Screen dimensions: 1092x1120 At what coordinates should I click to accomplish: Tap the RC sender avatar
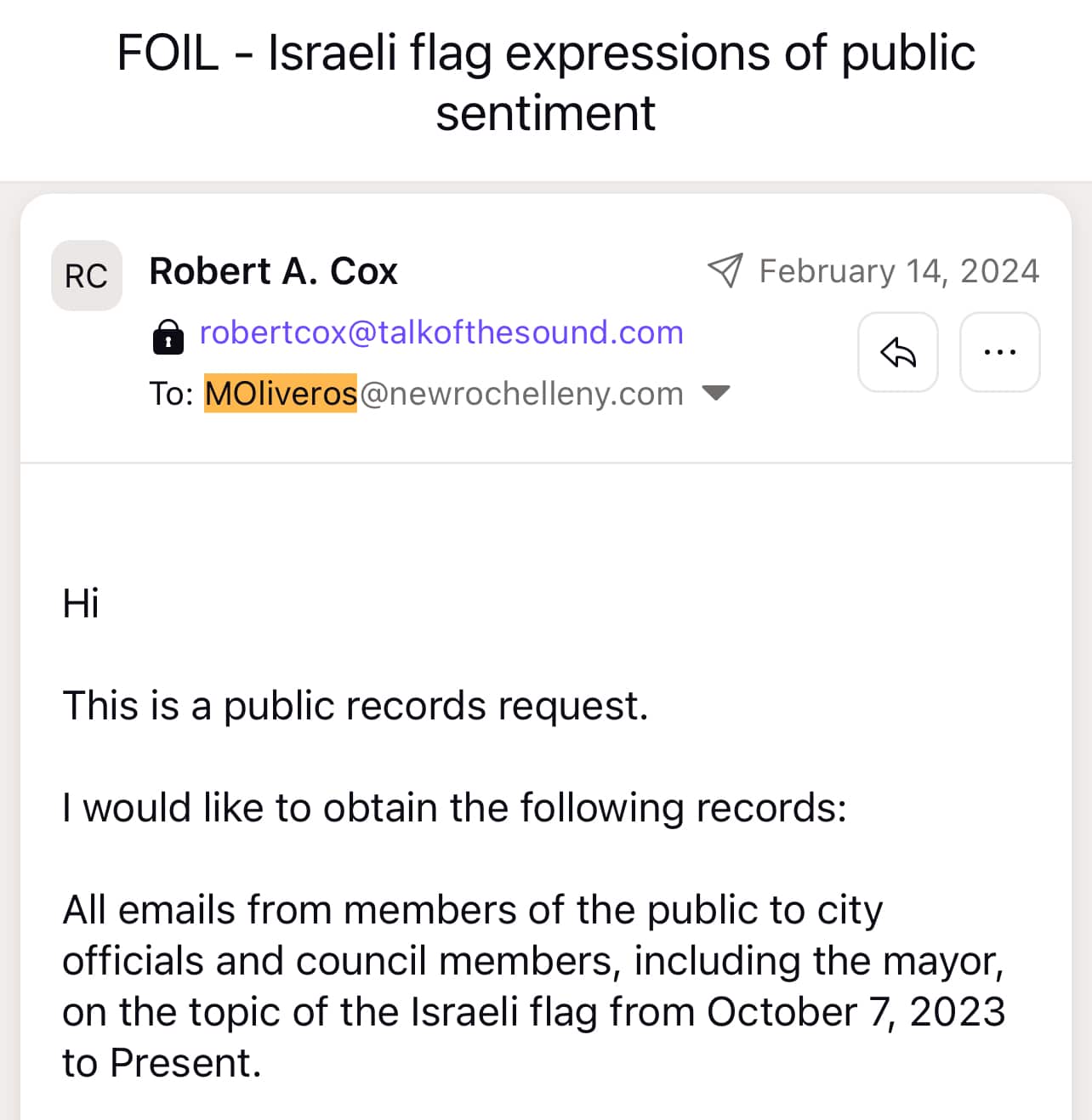click(87, 276)
